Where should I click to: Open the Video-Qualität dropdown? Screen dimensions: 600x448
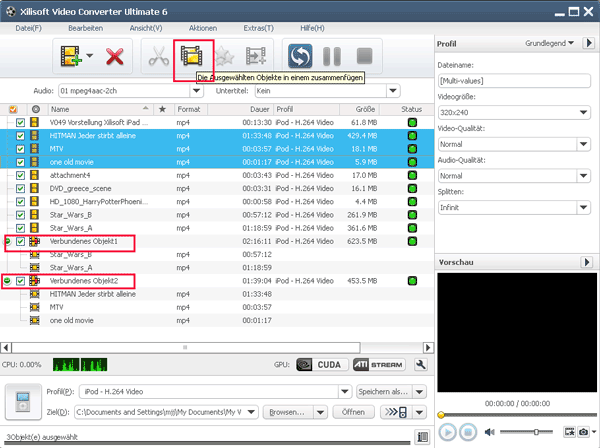point(583,144)
